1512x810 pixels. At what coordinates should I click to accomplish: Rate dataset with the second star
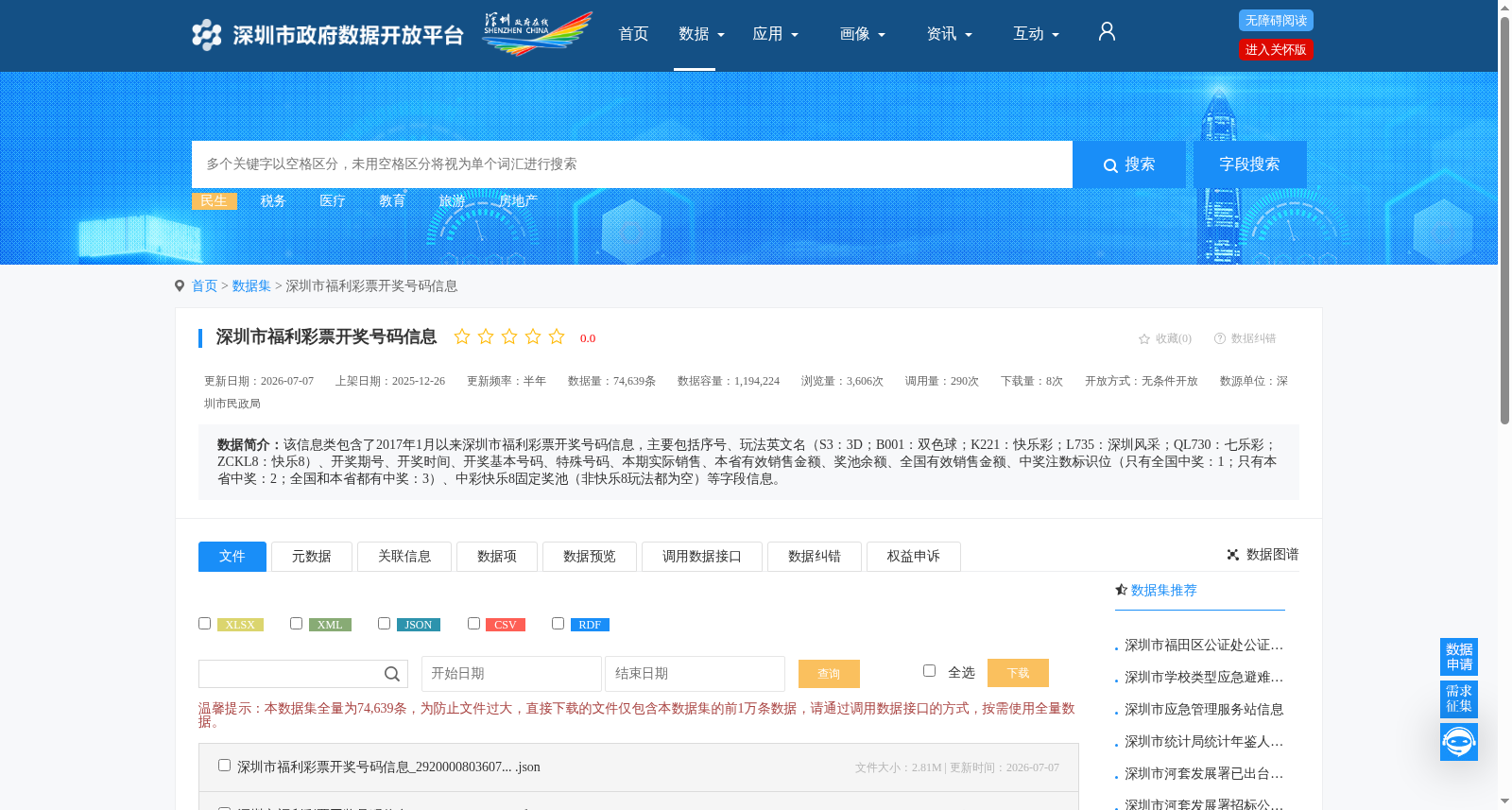click(486, 336)
